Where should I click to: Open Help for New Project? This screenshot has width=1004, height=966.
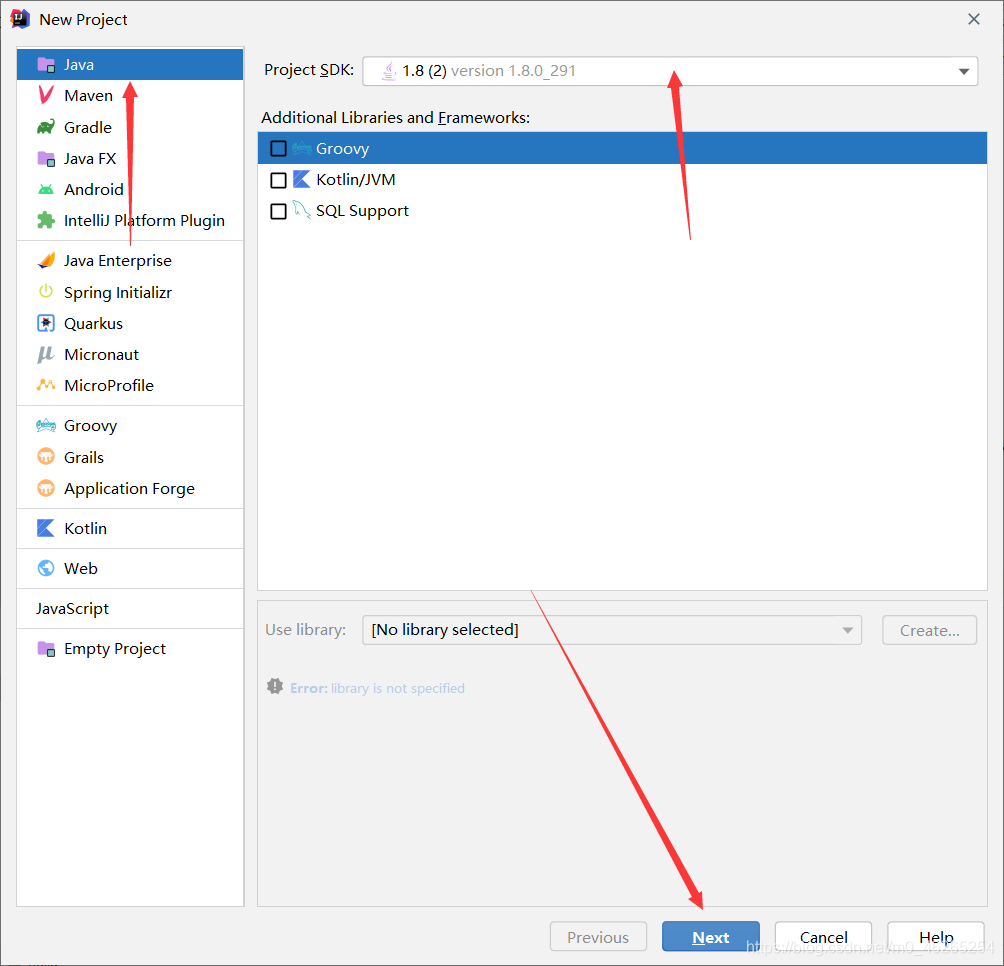coord(935,937)
